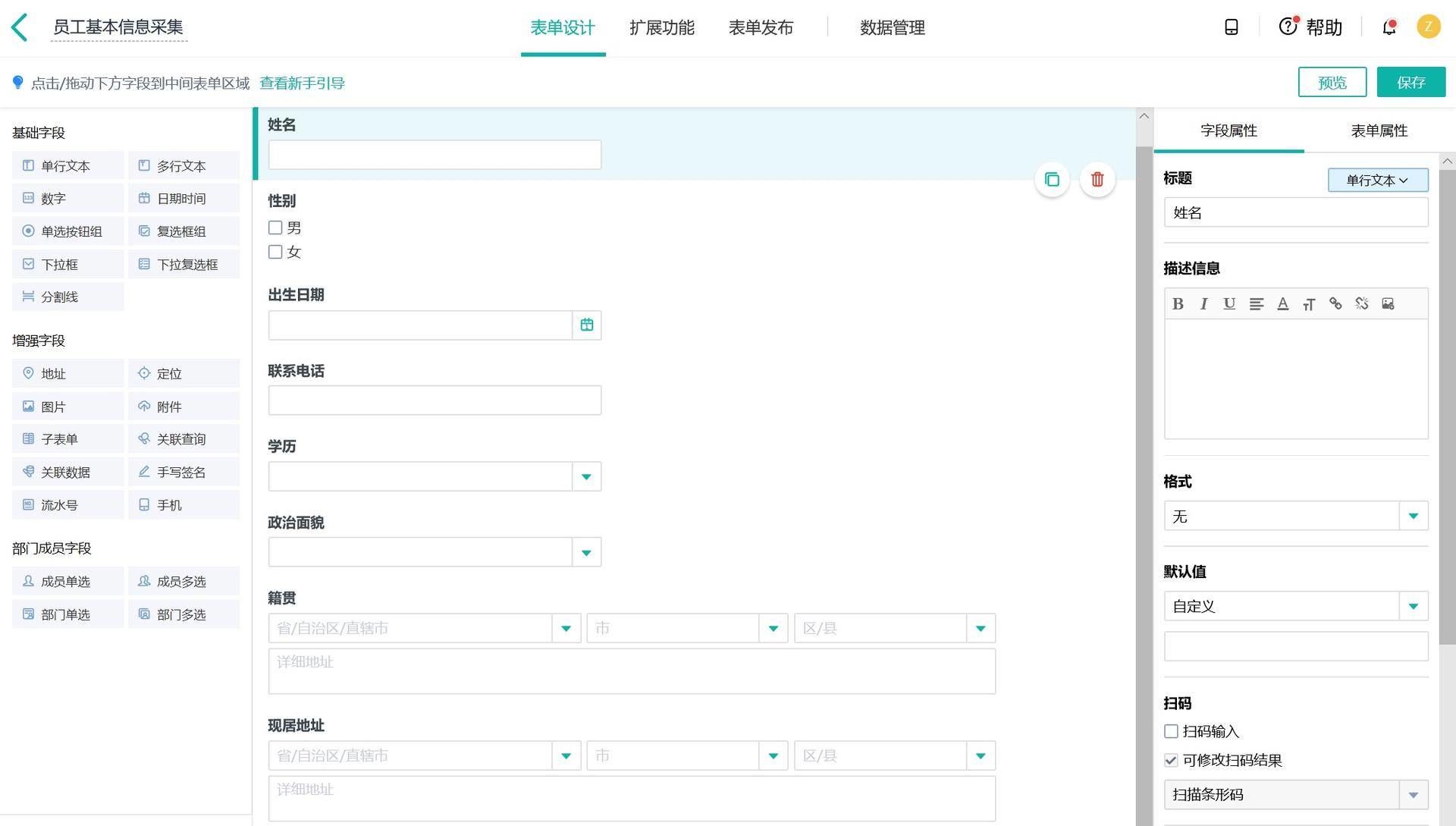
Task: Insert link in description editor
Action: coord(1335,303)
